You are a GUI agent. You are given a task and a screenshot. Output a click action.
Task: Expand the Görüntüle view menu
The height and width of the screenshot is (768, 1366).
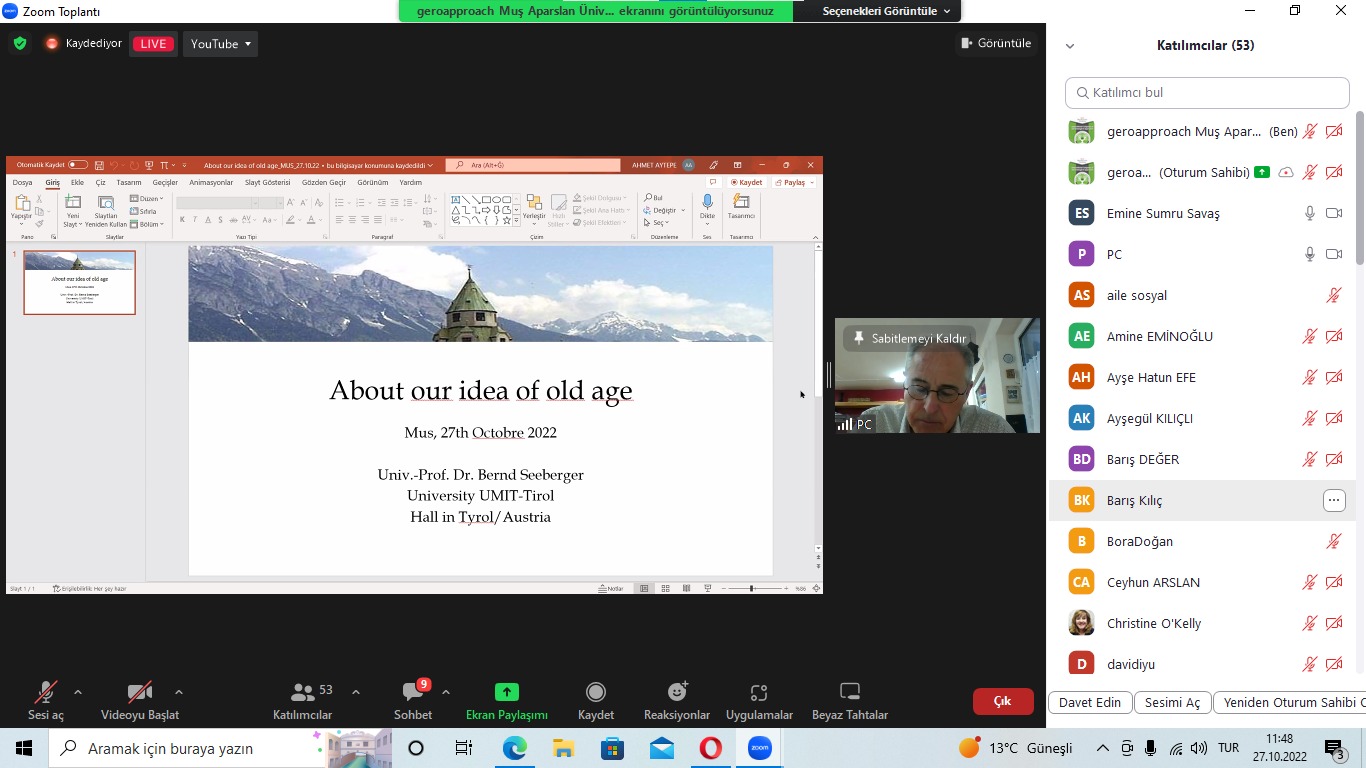(x=995, y=44)
